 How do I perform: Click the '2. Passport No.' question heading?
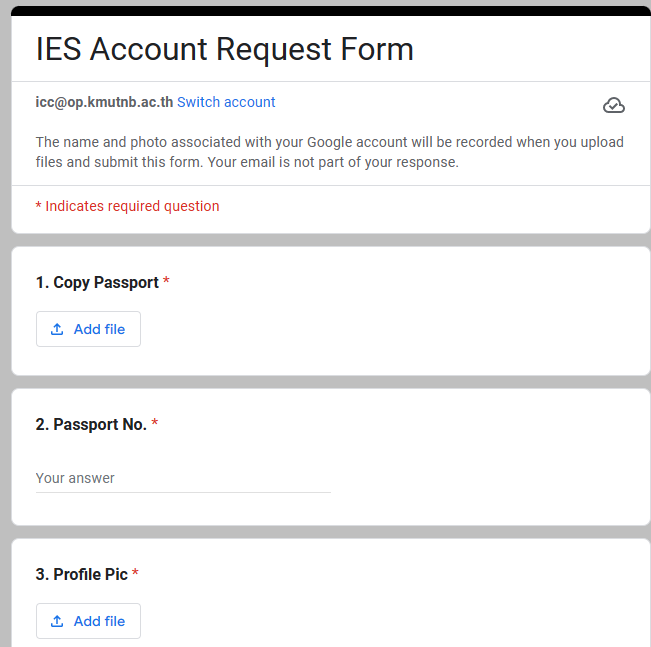pos(91,424)
